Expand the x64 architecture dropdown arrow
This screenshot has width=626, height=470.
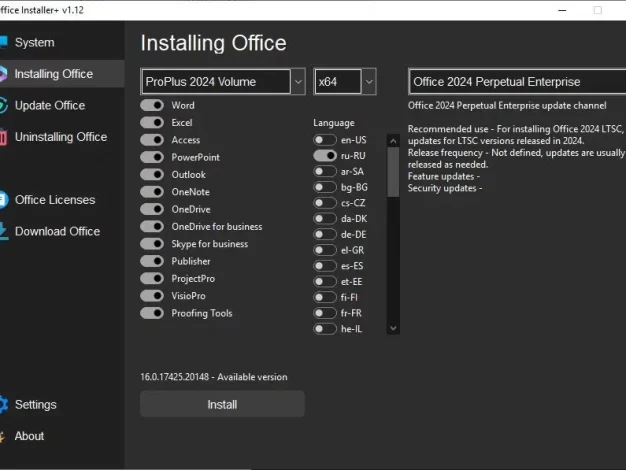pos(369,81)
